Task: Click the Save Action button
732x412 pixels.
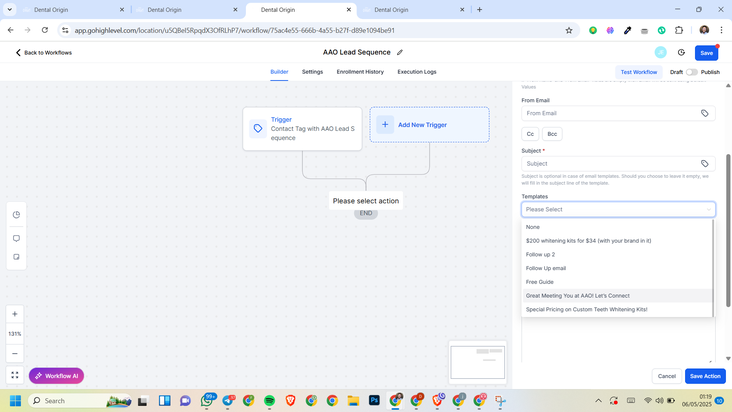Action: point(704,376)
